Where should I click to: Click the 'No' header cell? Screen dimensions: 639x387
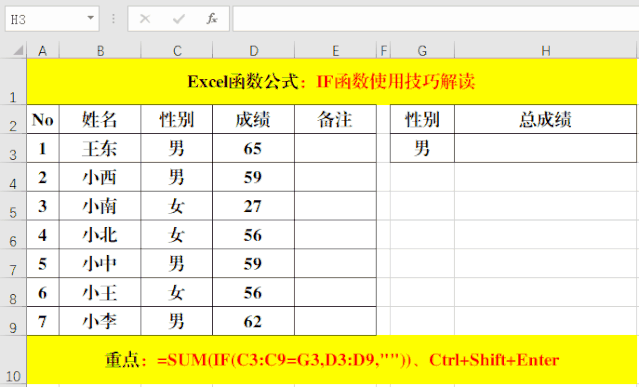43,119
